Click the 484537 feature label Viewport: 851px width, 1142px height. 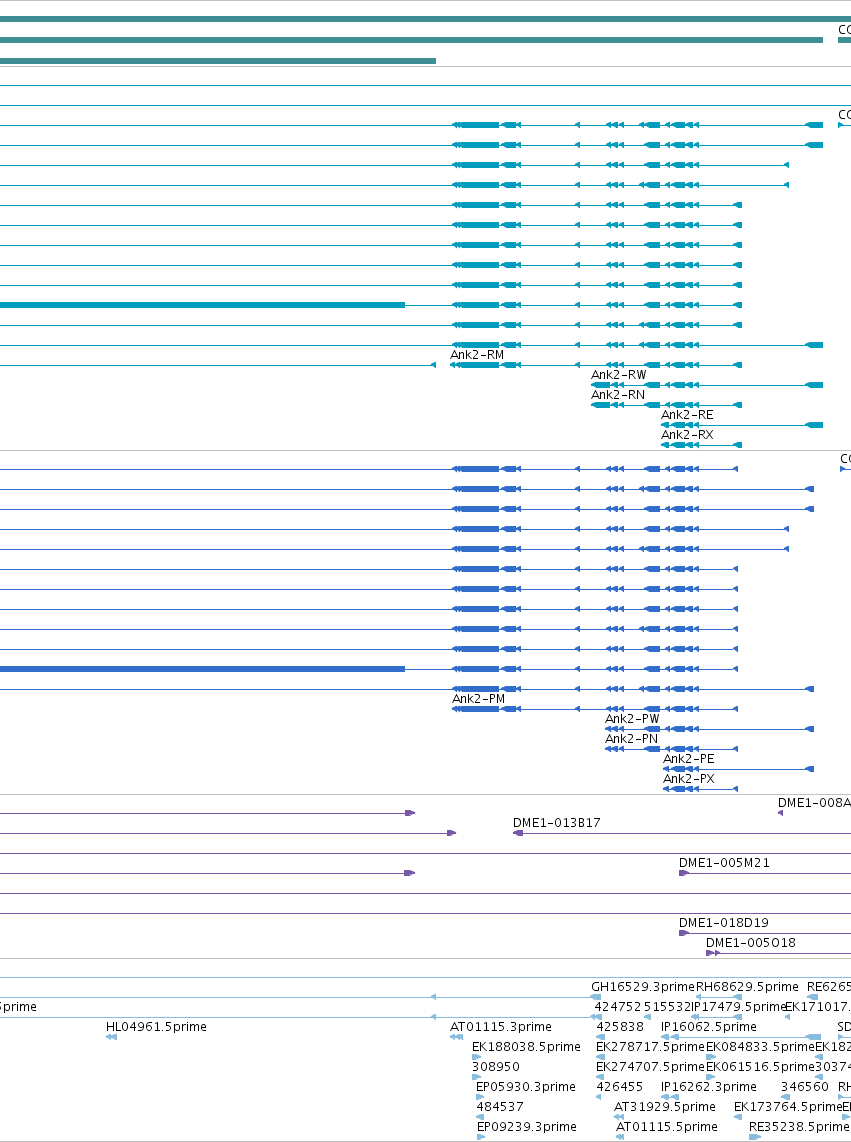(499, 1107)
